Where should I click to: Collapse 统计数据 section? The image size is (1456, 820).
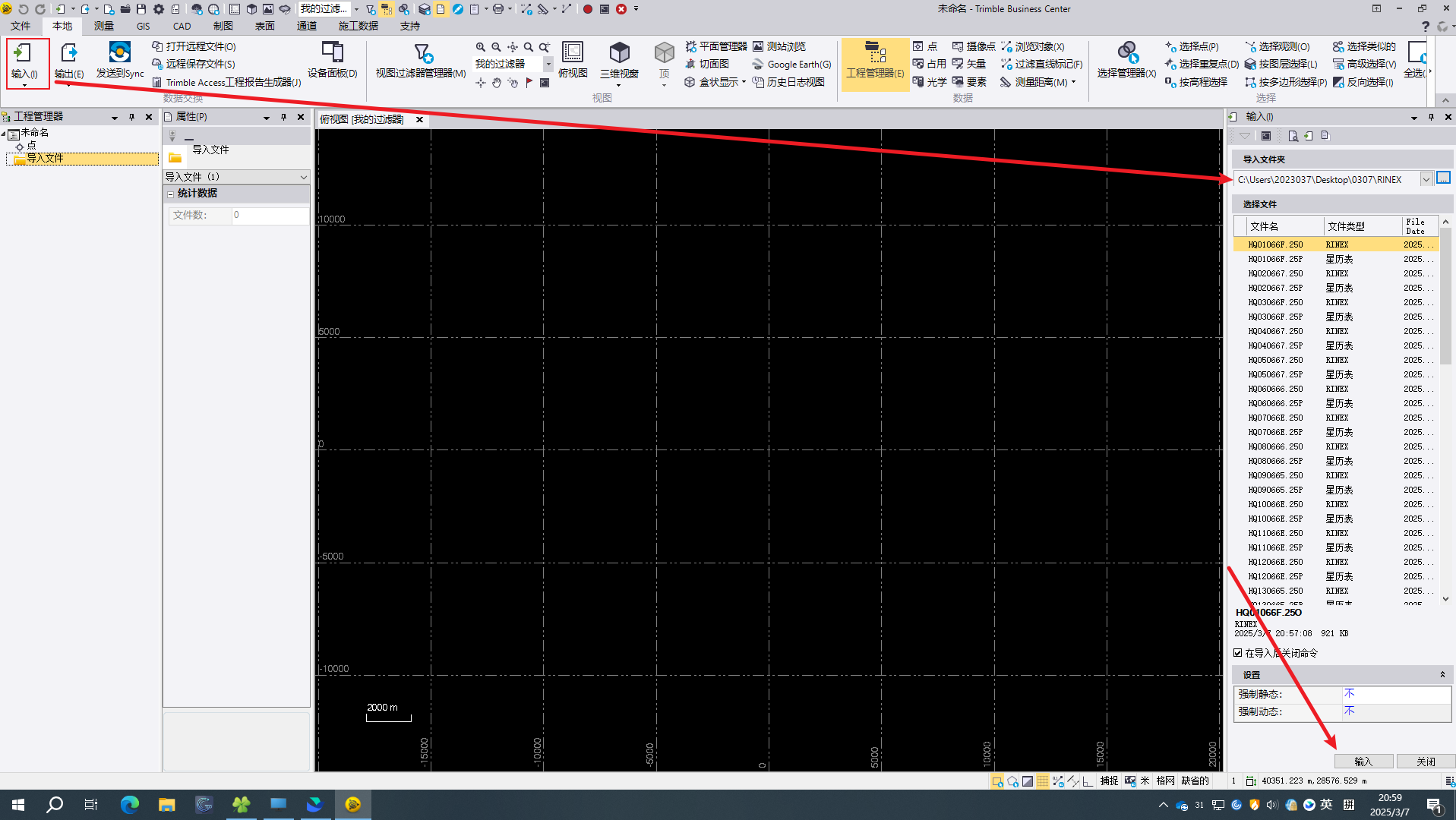click(x=171, y=194)
